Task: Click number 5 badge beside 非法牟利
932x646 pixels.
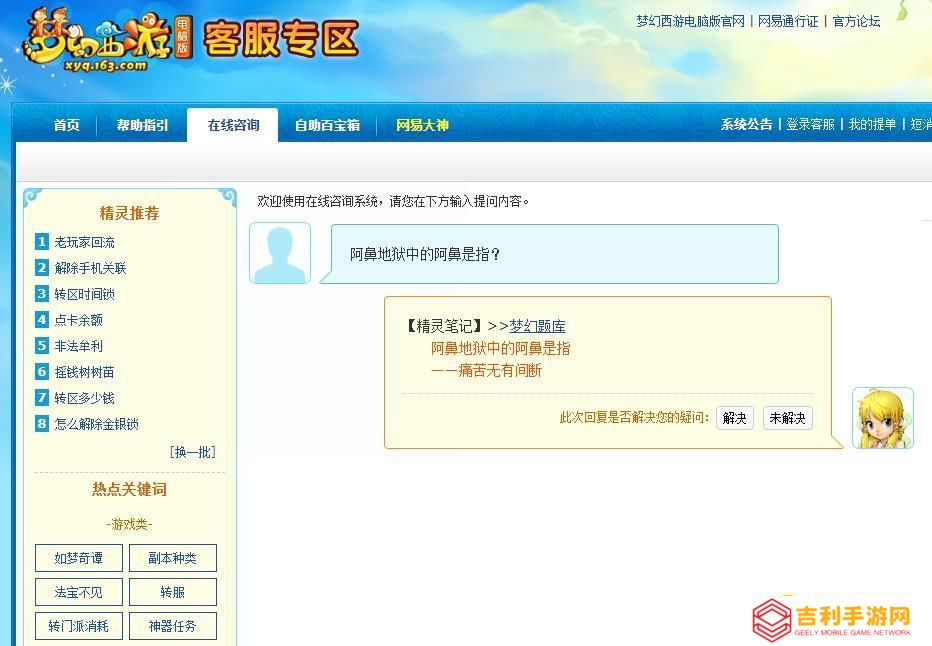Action: tap(42, 345)
